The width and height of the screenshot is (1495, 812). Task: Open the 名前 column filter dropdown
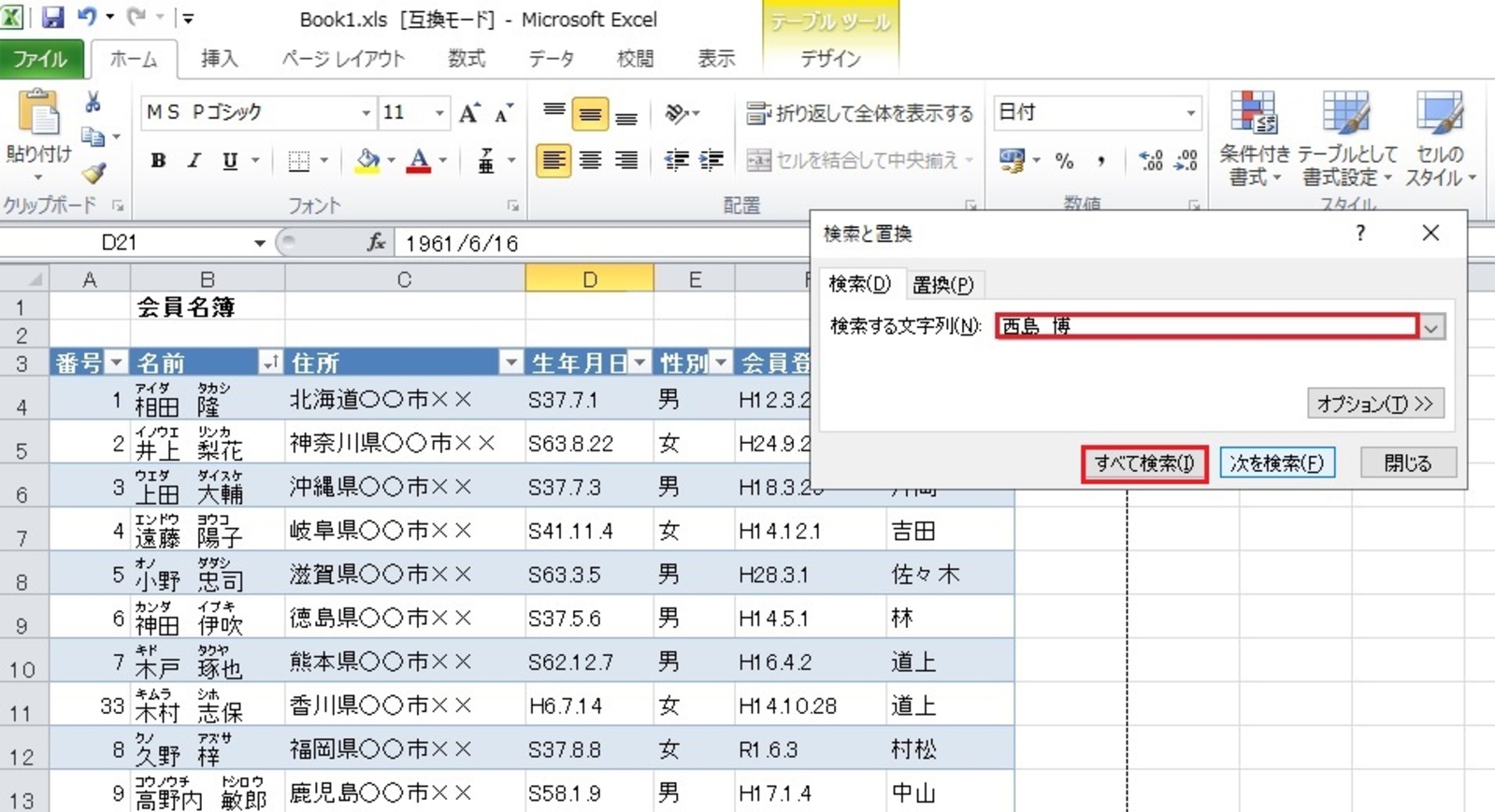[x=270, y=363]
